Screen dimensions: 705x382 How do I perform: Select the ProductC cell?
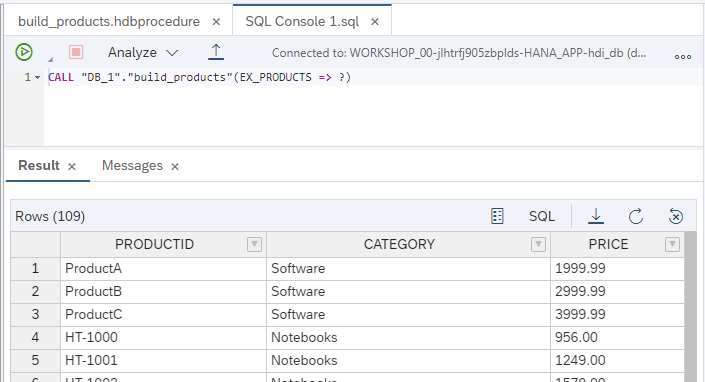click(x=164, y=315)
